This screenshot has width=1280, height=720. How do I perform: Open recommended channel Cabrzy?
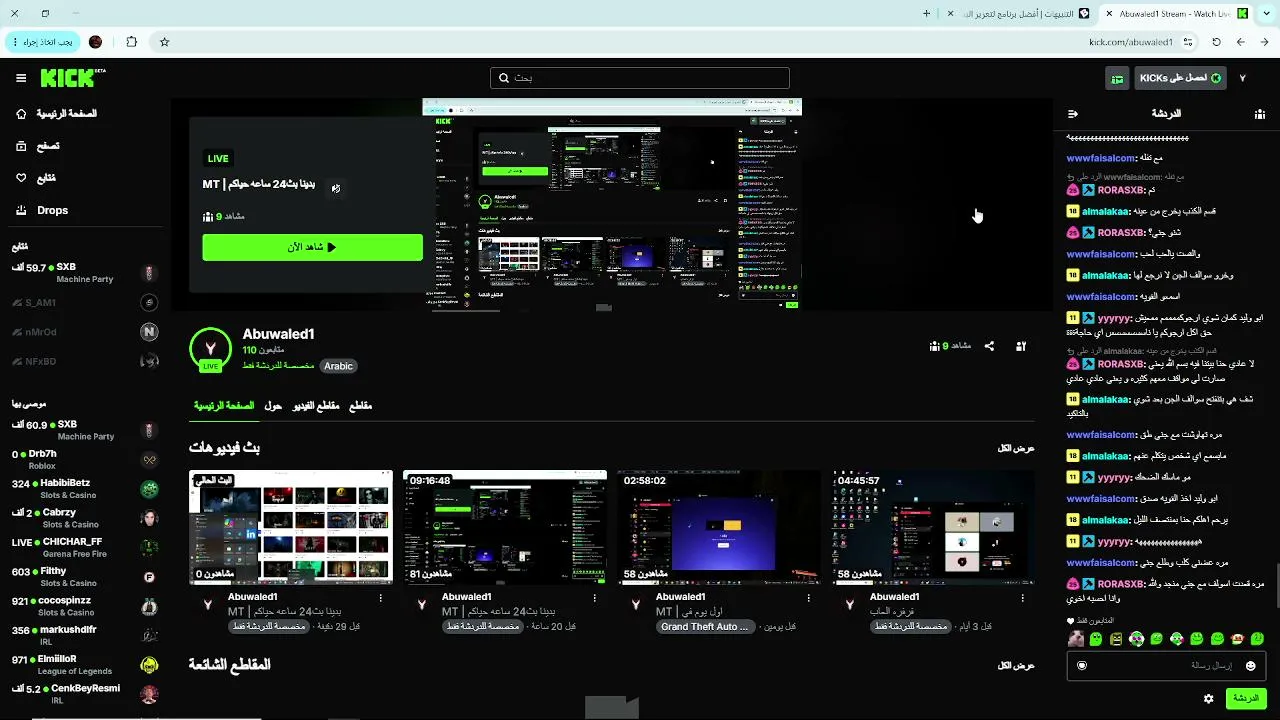[85, 518]
